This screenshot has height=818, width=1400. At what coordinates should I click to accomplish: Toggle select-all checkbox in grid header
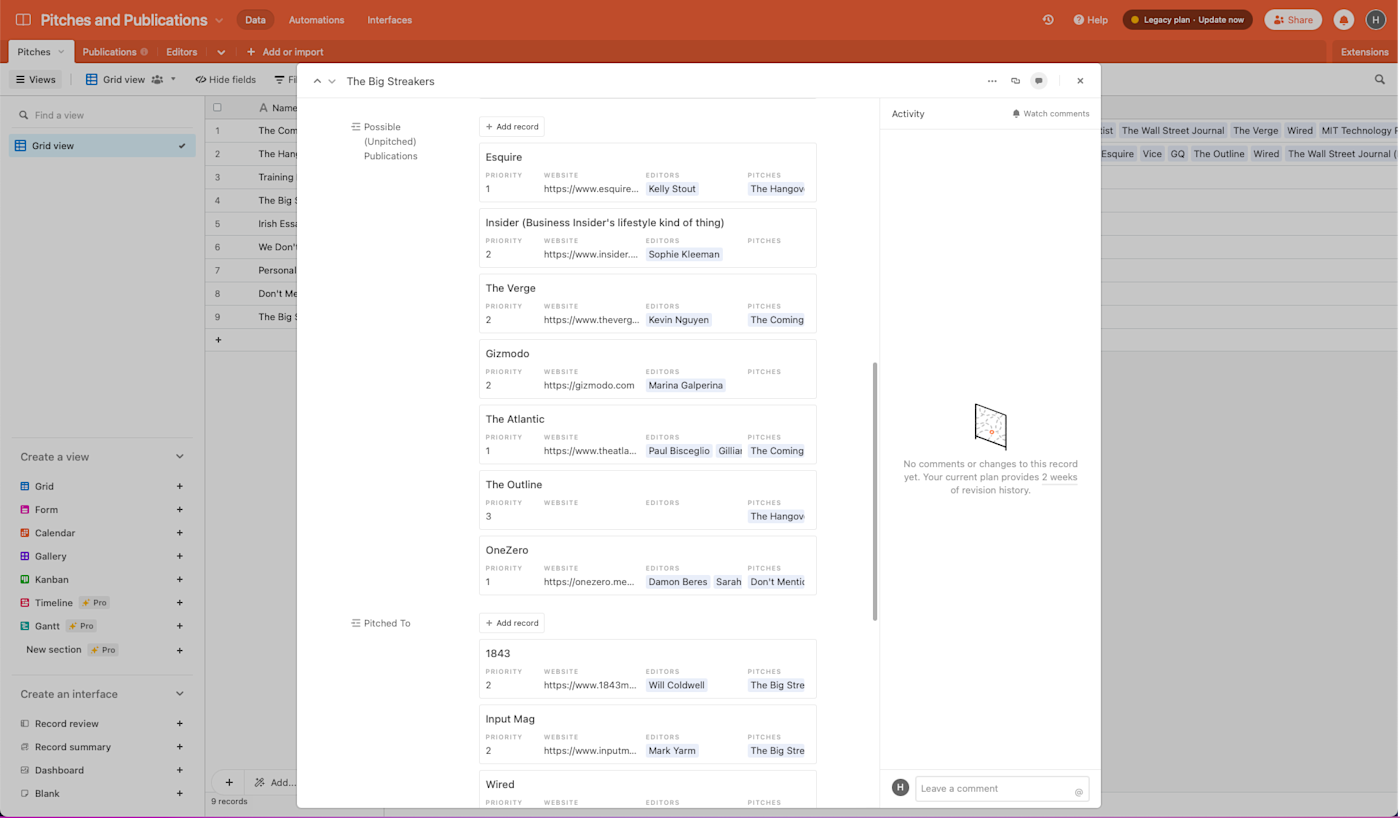(217, 107)
